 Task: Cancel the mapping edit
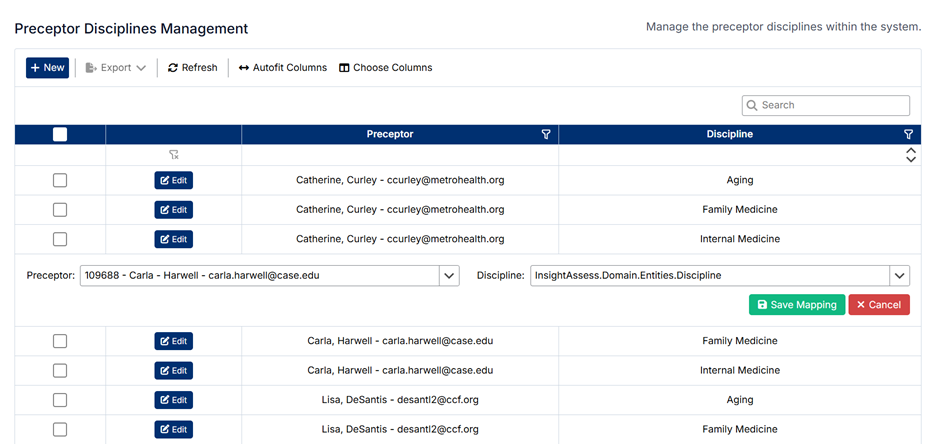879,305
